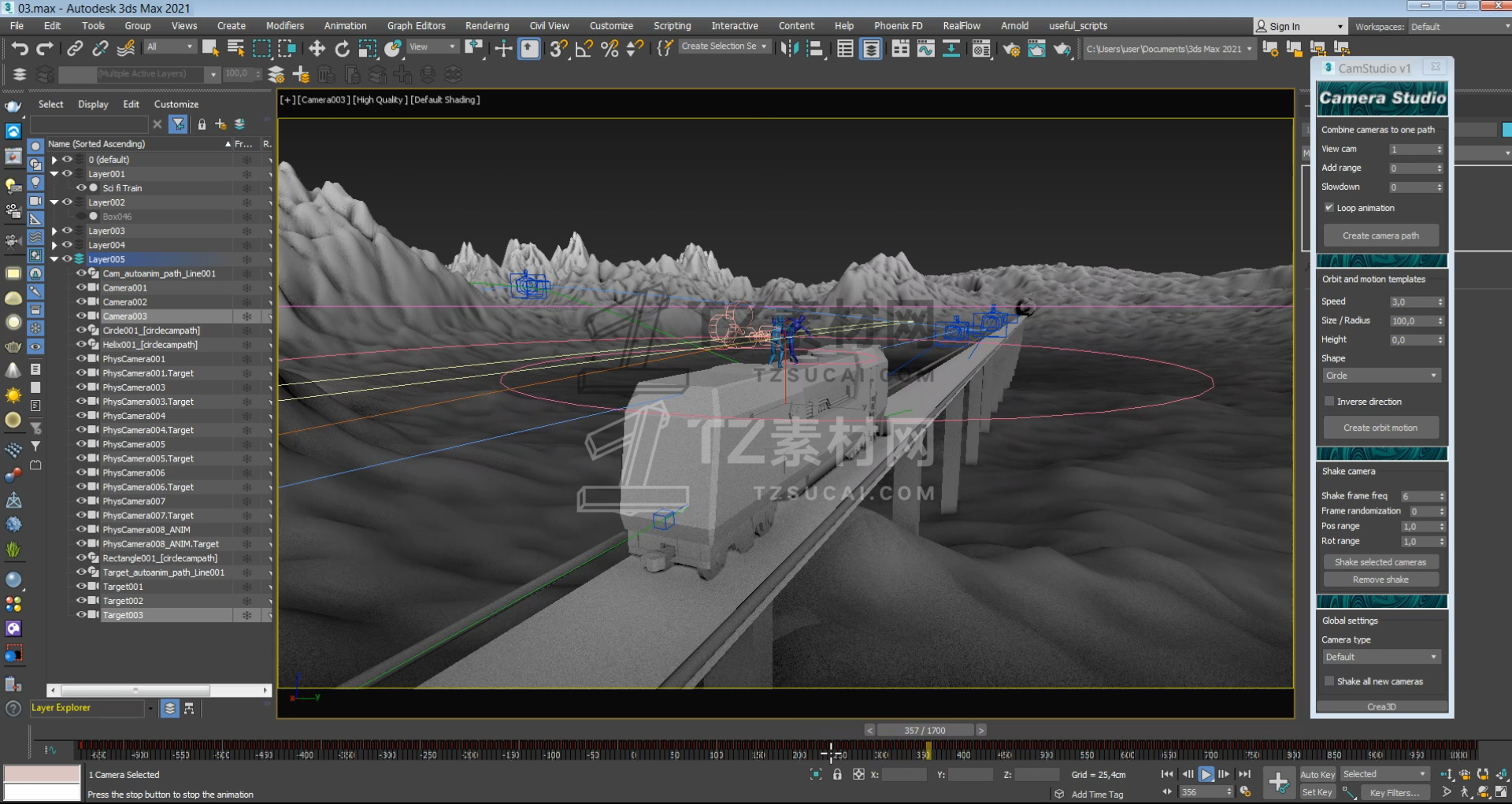
Task: Go to start of animation
Action: tap(1166, 774)
